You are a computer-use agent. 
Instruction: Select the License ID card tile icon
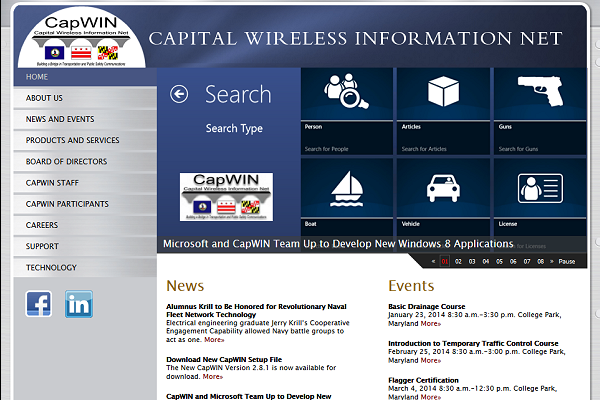pyautogui.click(x=540, y=188)
